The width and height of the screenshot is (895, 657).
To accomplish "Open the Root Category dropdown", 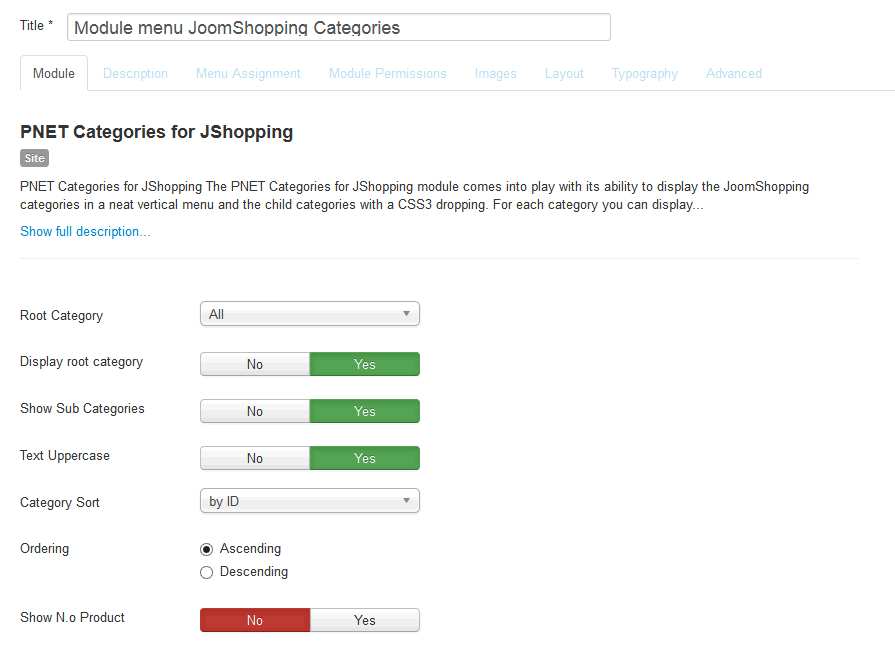I will click(310, 314).
